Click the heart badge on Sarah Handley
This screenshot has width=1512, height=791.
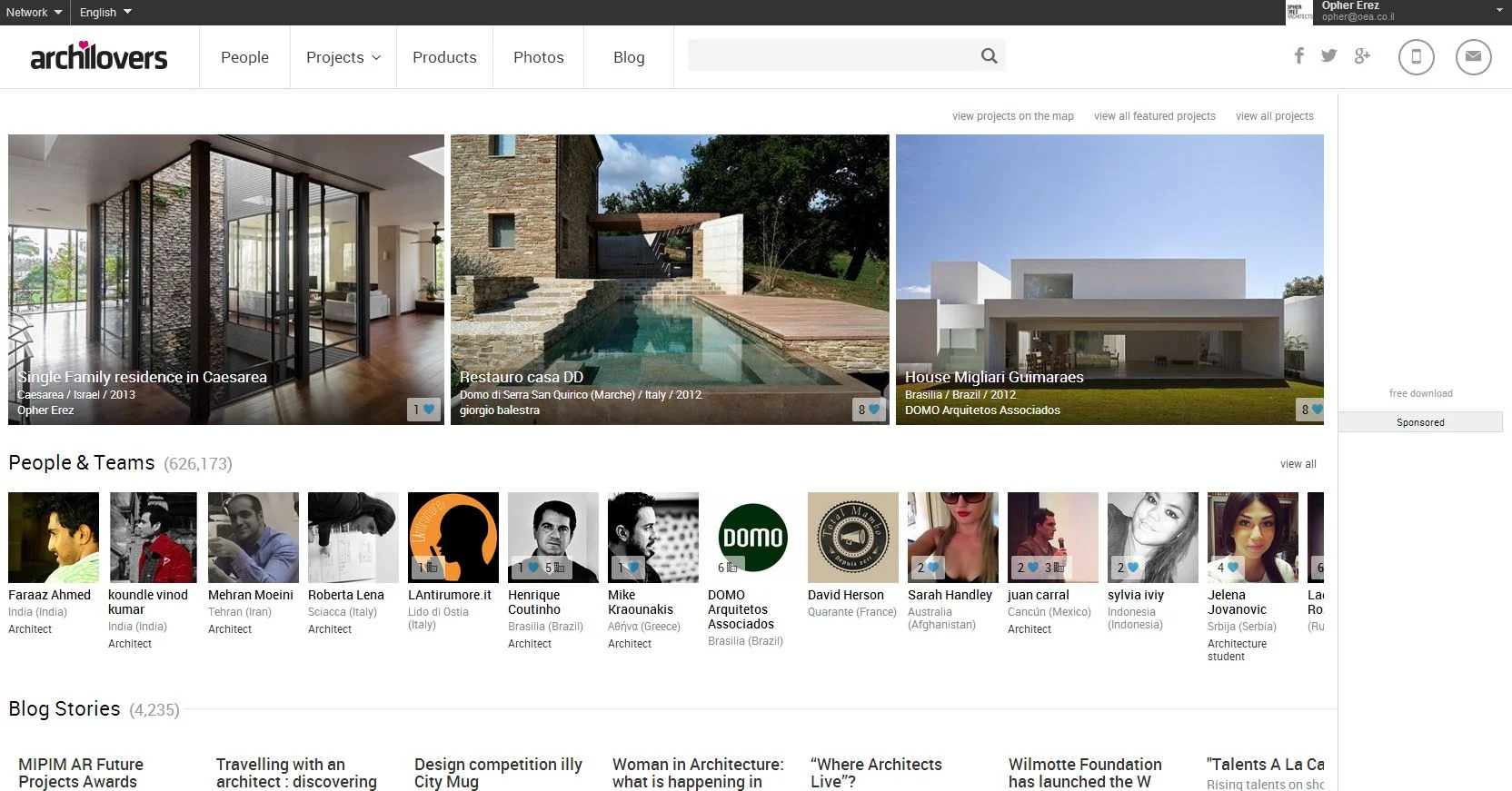pyautogui.click(x=929, y=568)
